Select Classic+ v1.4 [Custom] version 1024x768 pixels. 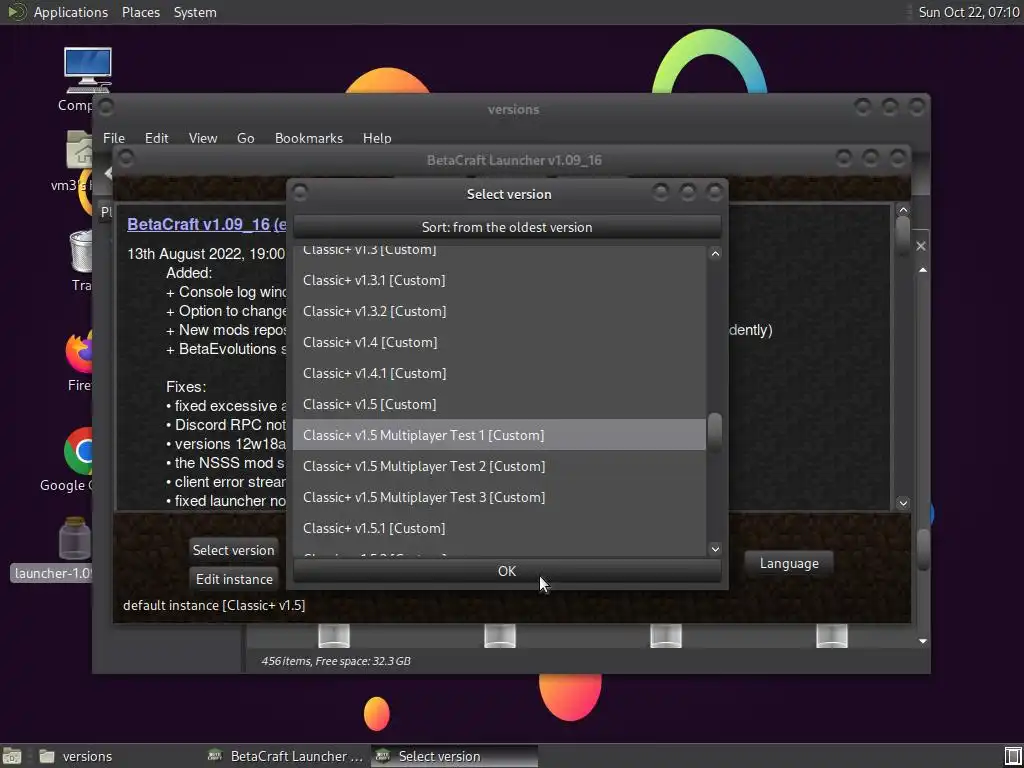pos(499,342)
